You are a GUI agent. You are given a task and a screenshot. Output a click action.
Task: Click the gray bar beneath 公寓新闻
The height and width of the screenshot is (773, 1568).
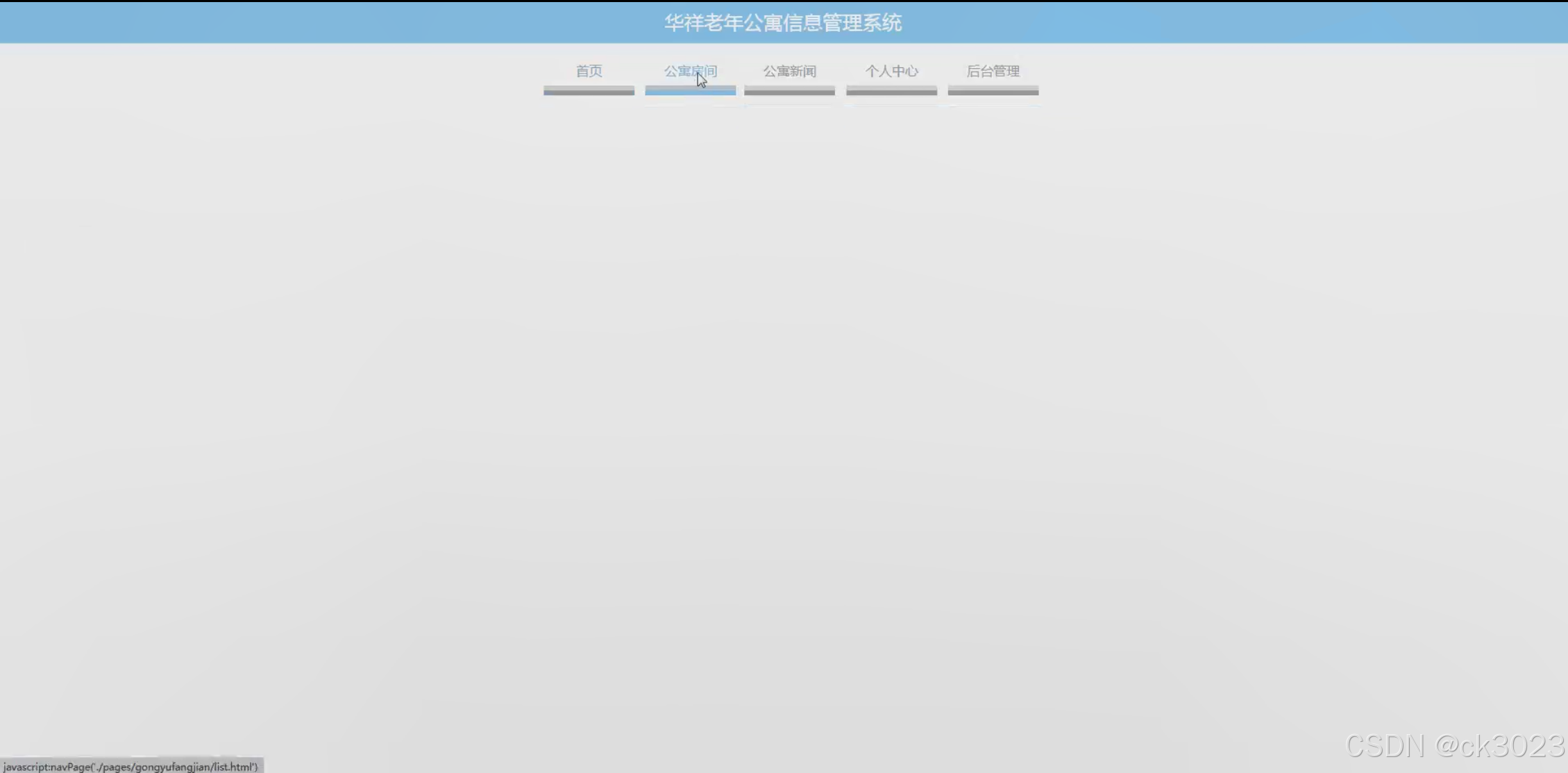pos(789,91)
